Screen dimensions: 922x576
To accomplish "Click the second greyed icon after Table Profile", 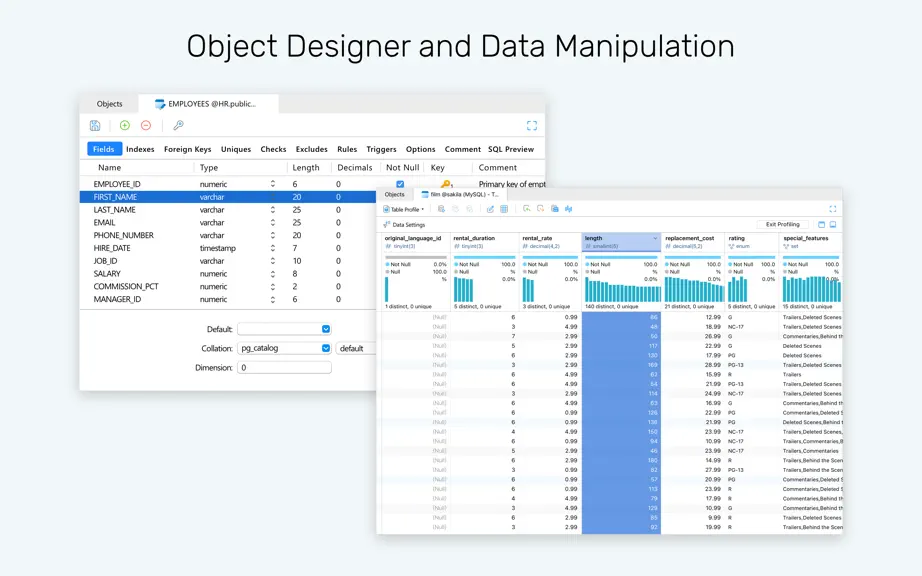I will pyautogui.click(x=455, y=209).
